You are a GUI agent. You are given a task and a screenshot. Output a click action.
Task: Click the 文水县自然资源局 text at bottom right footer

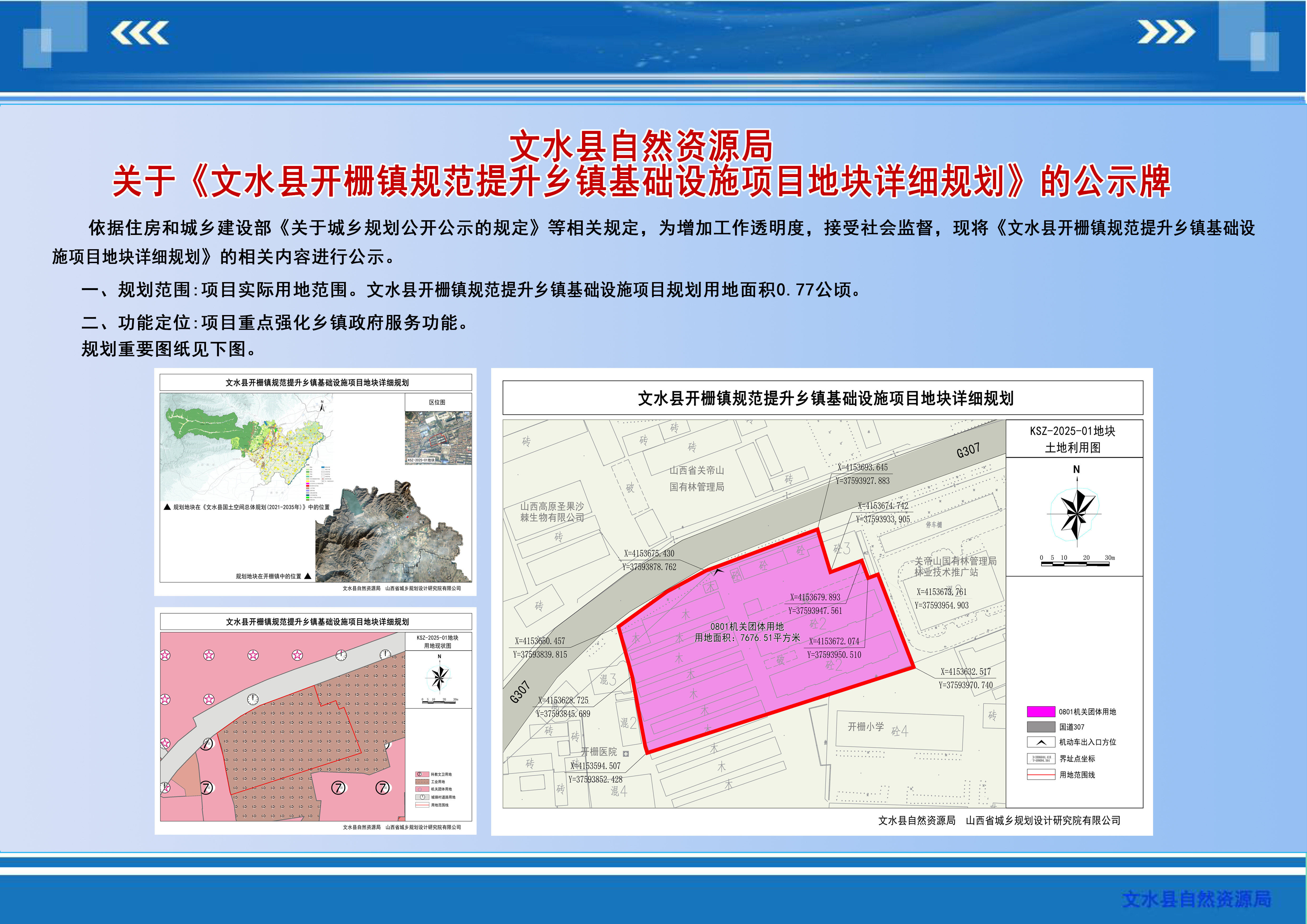pos(1197,899)
